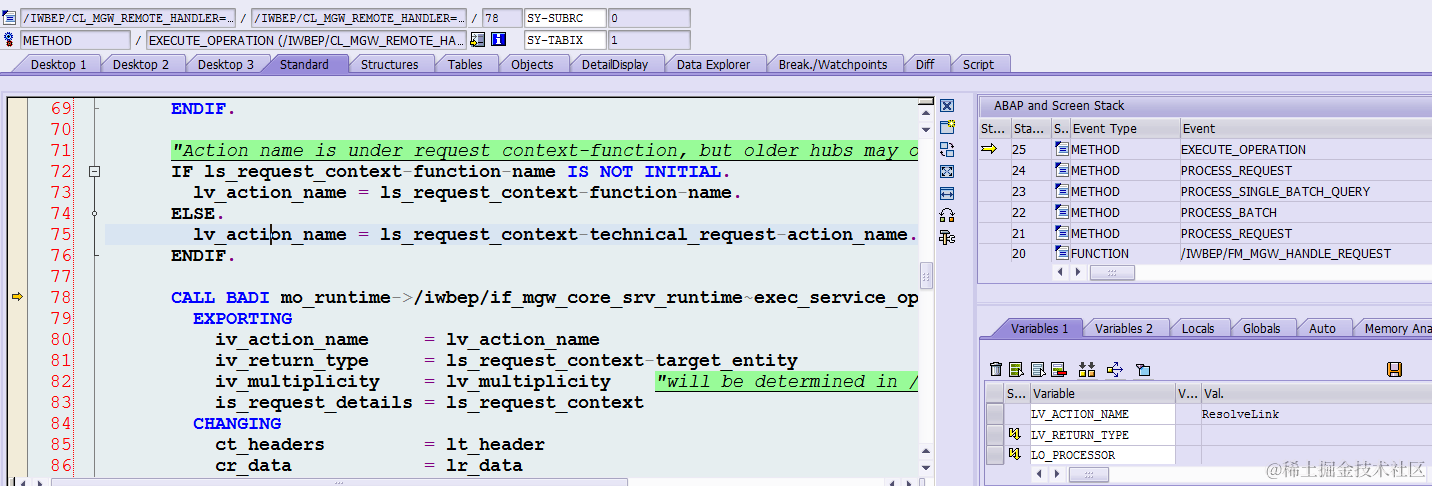Click the first green list icon in the Variables toolbar
Viewport: 1432px width, 486px height.
[1016, 370]
